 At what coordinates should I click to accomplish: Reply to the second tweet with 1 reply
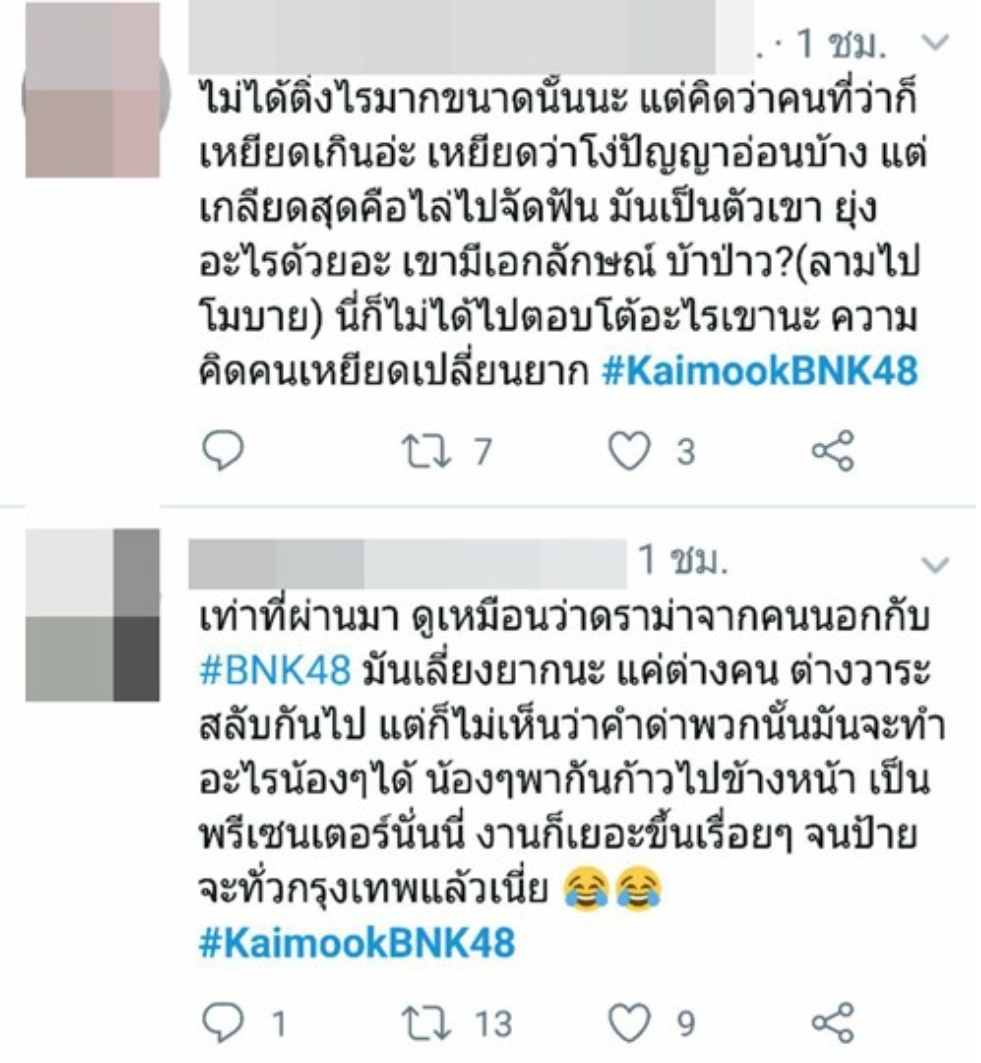tap(223, 1022)
